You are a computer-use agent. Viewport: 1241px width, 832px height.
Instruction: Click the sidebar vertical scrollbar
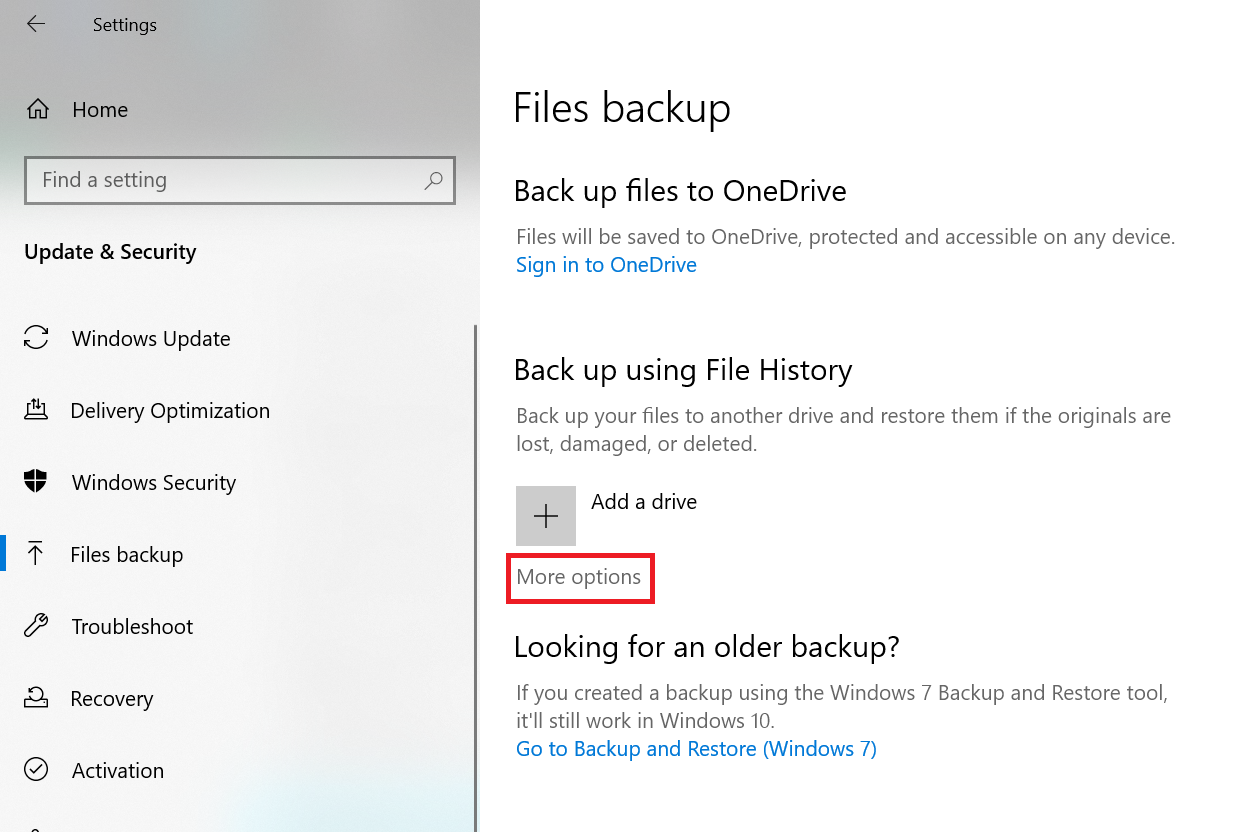point(475,576)
